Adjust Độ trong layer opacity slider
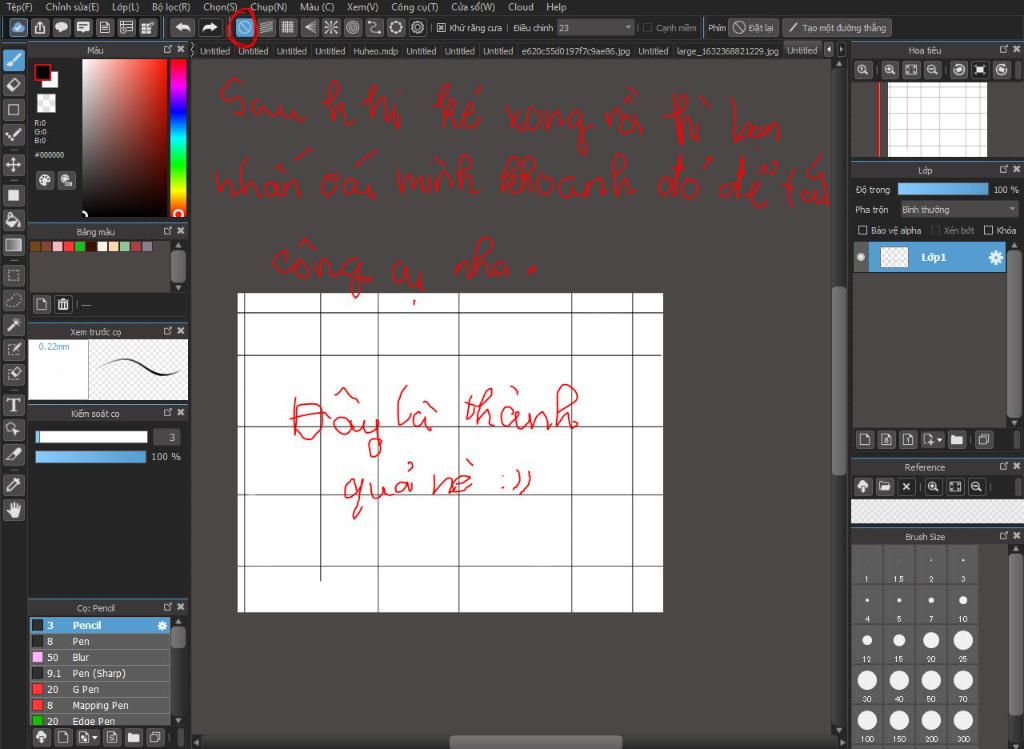 tap(942, 189)
